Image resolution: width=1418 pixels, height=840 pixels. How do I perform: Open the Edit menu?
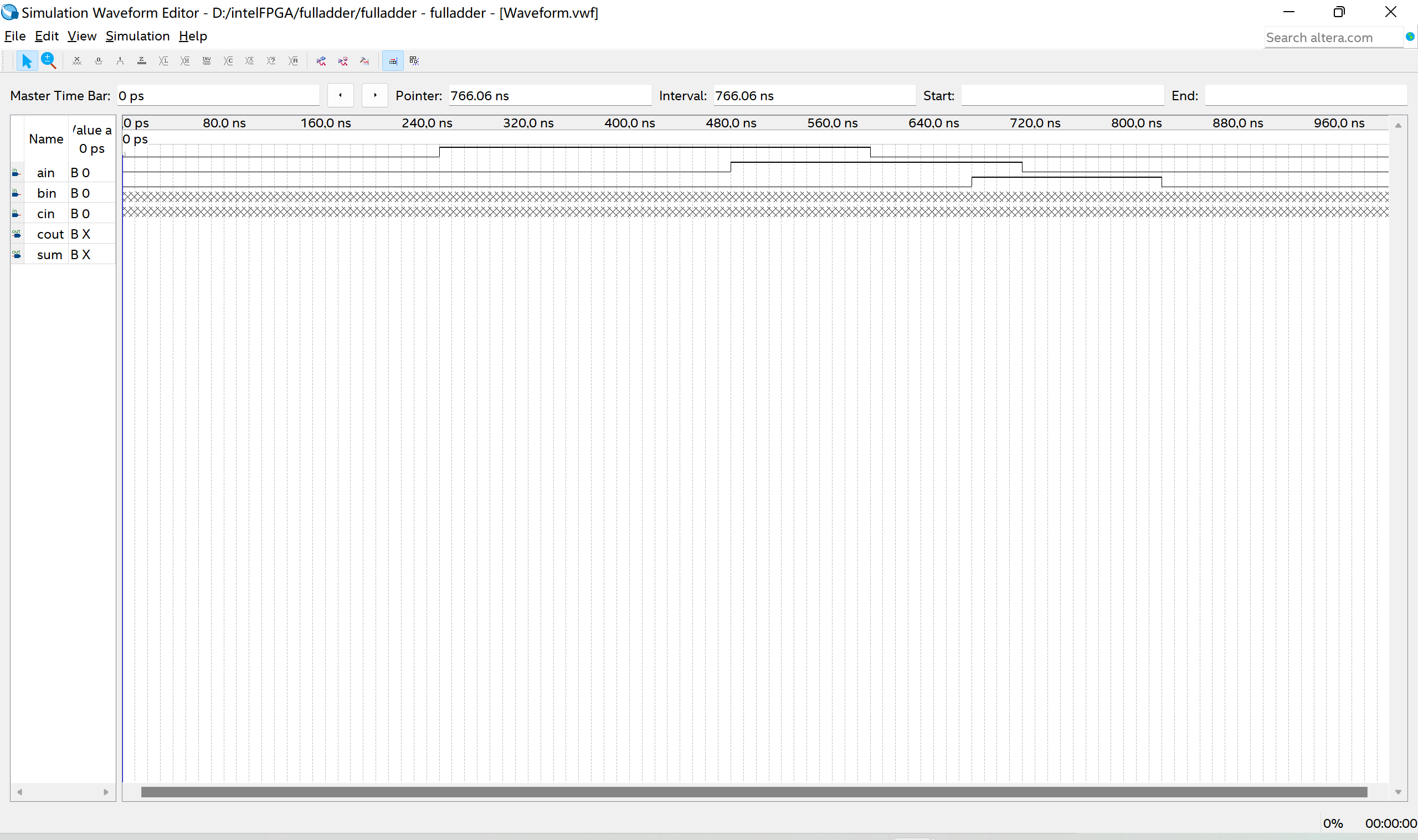(x=47, y=36)
